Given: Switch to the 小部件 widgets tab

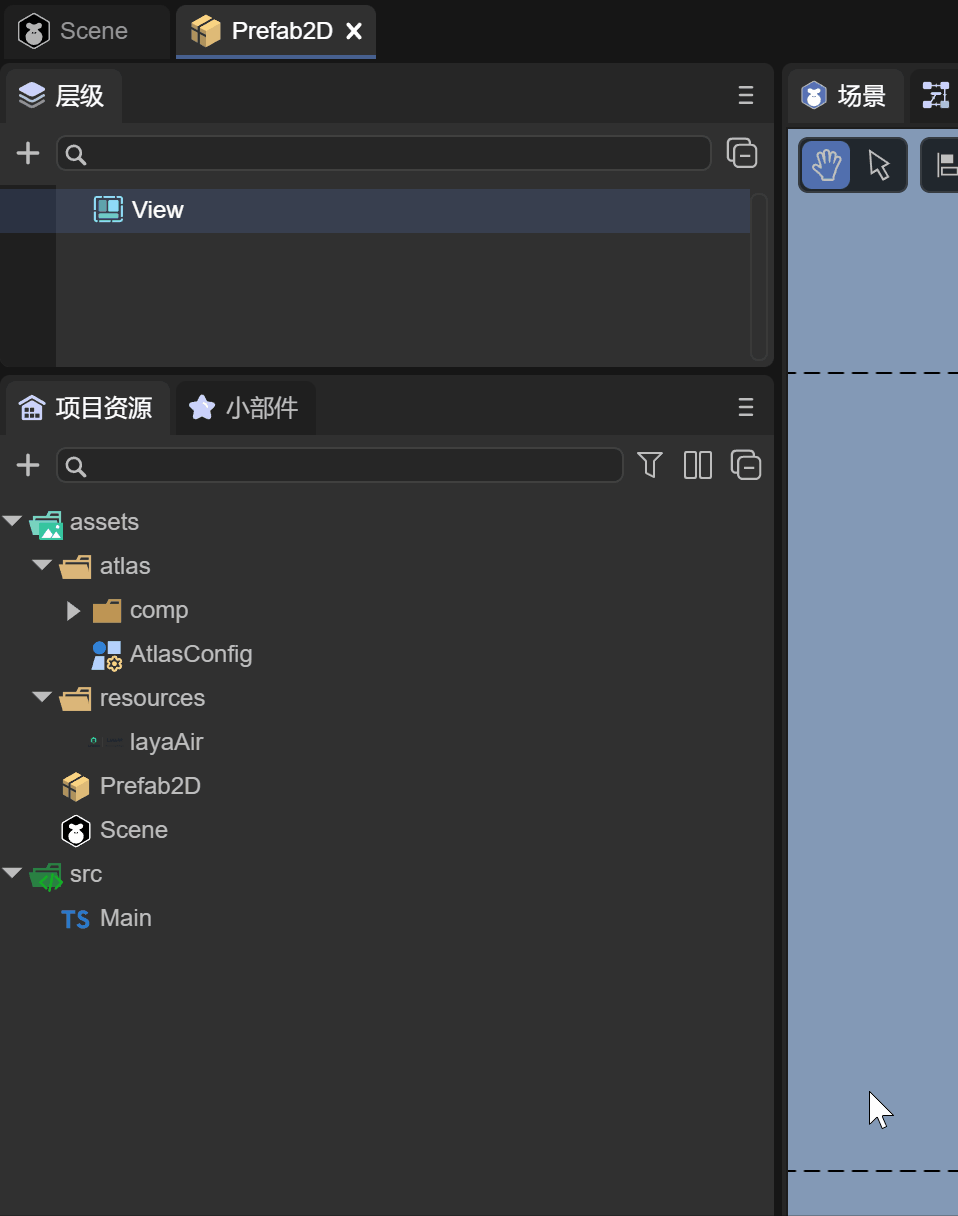Looking at the screenshot, I should click(x=246, y=408).
